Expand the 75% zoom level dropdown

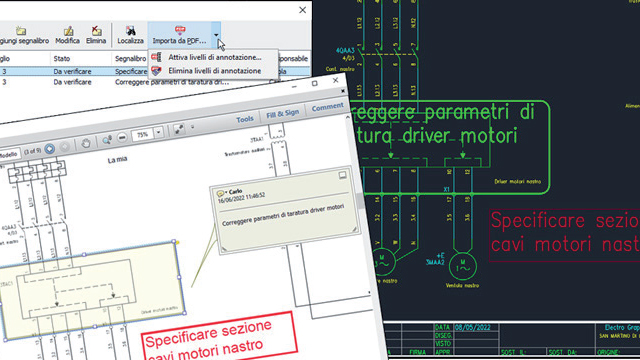tap(158, 132)
